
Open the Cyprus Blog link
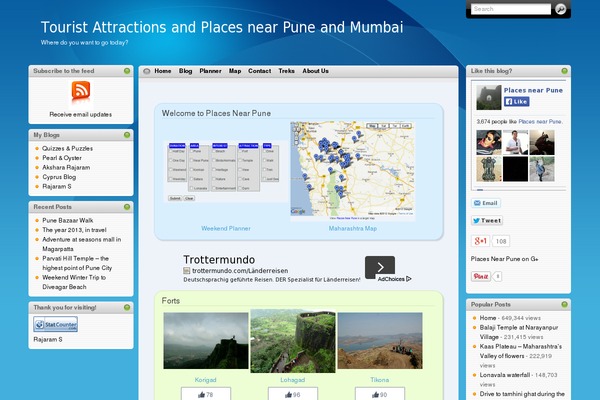point(59,177)
